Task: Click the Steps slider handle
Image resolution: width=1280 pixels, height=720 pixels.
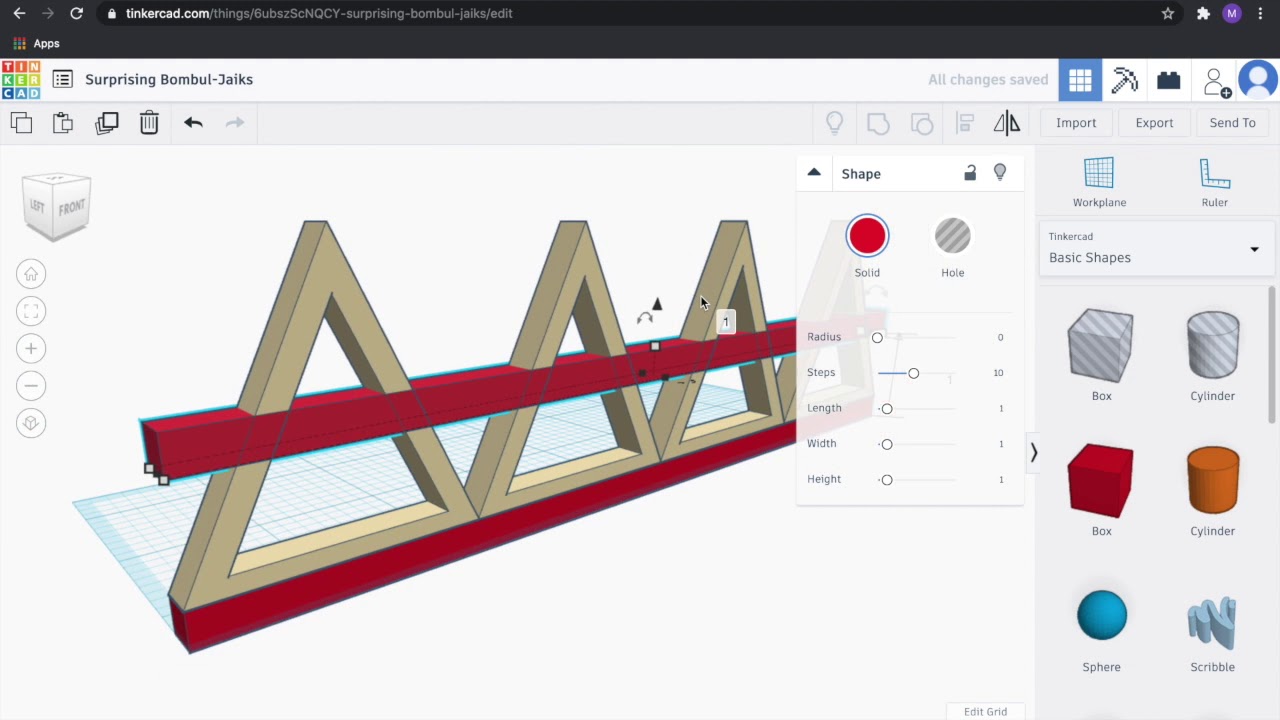Action: pyautogui.click(x=913, y=373)
